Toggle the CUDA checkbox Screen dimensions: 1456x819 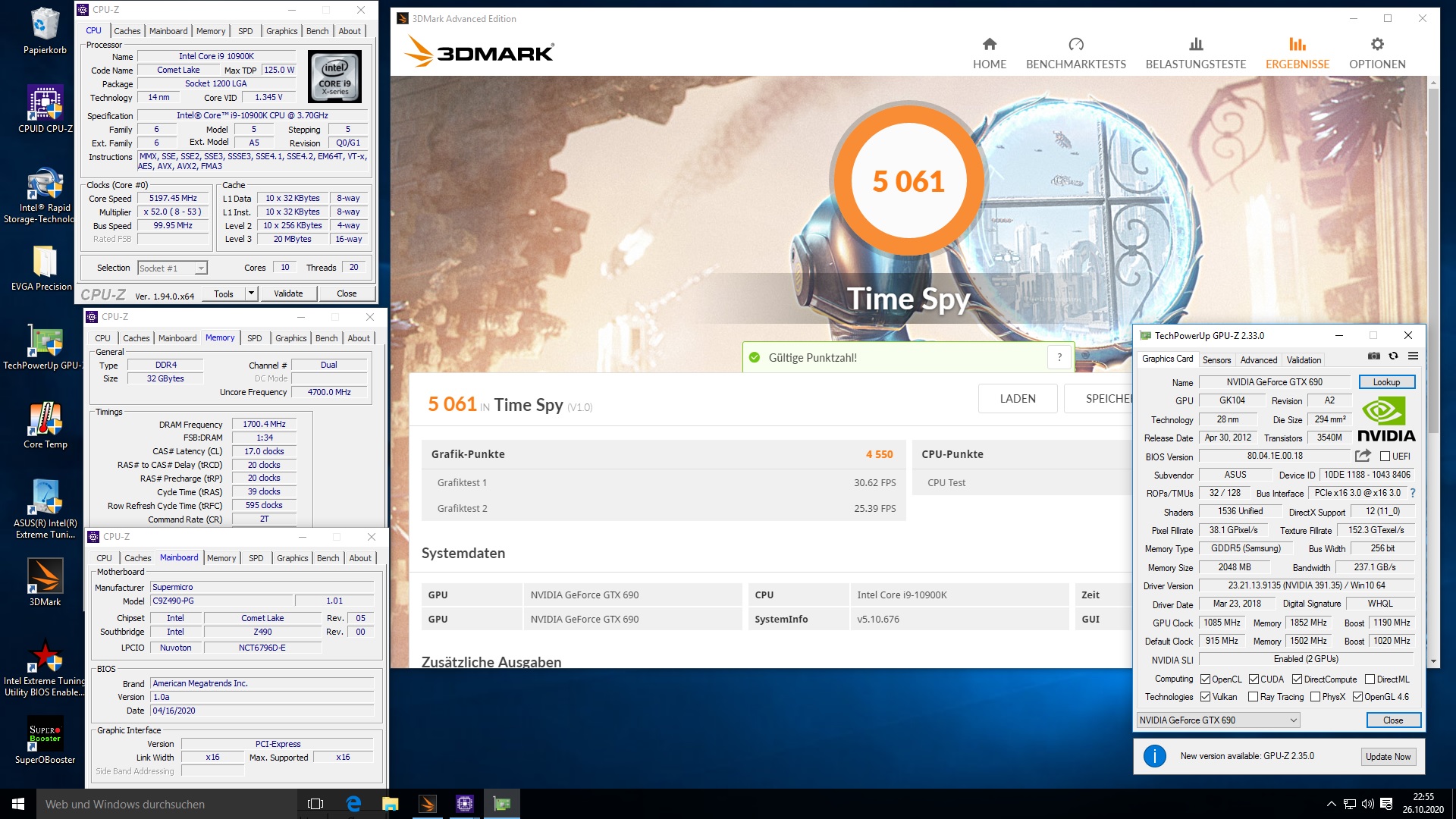click(1254, 679)
